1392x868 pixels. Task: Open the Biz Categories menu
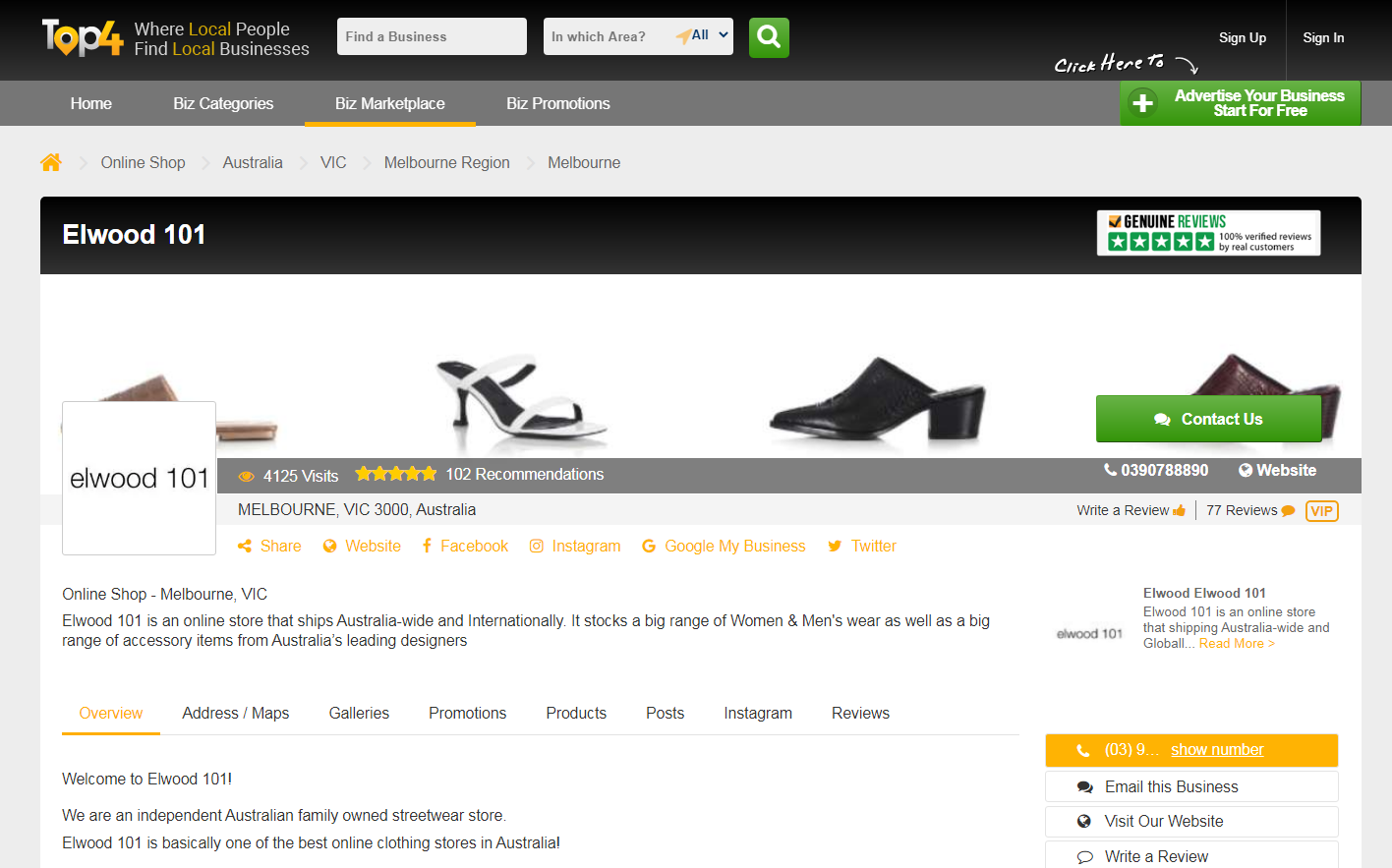[x=223, y=103]
